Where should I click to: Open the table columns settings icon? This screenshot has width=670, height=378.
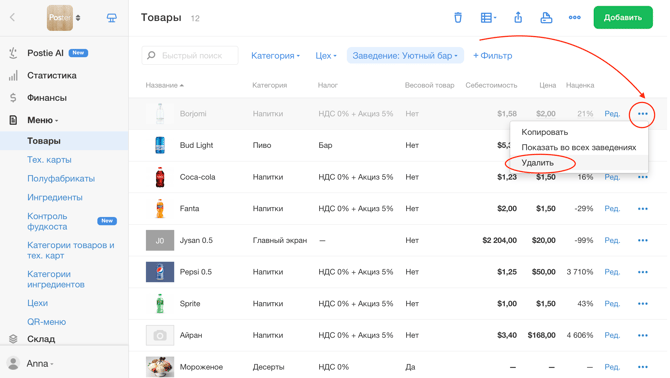click(488, 18)
